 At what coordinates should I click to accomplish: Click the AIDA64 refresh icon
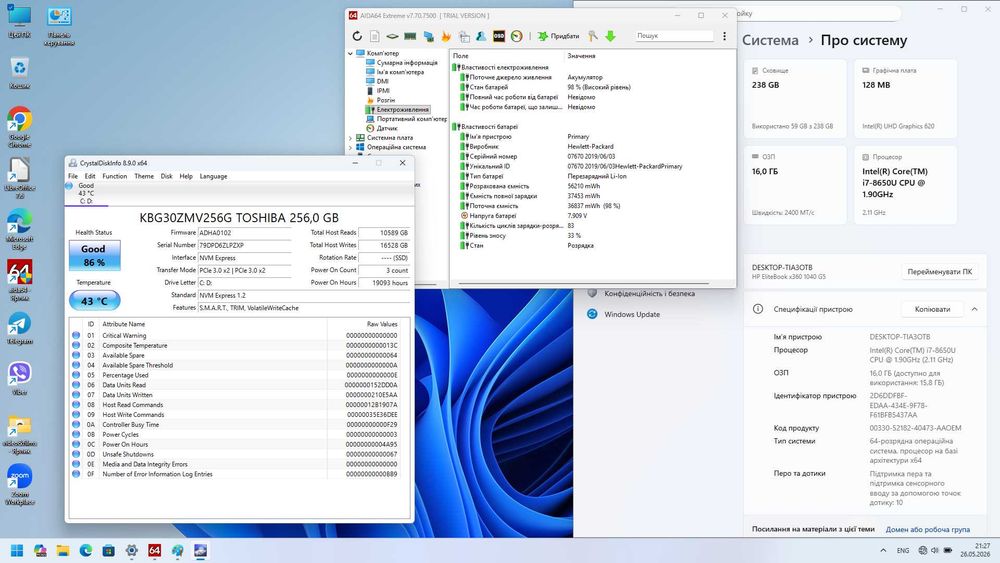[x=357, y=36]
